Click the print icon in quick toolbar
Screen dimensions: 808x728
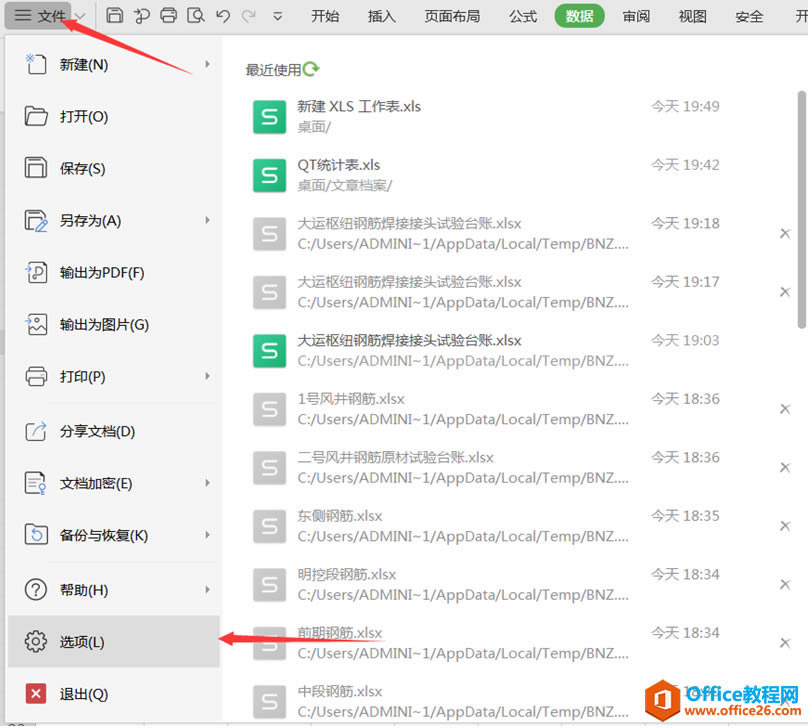[x=169, y=16]
